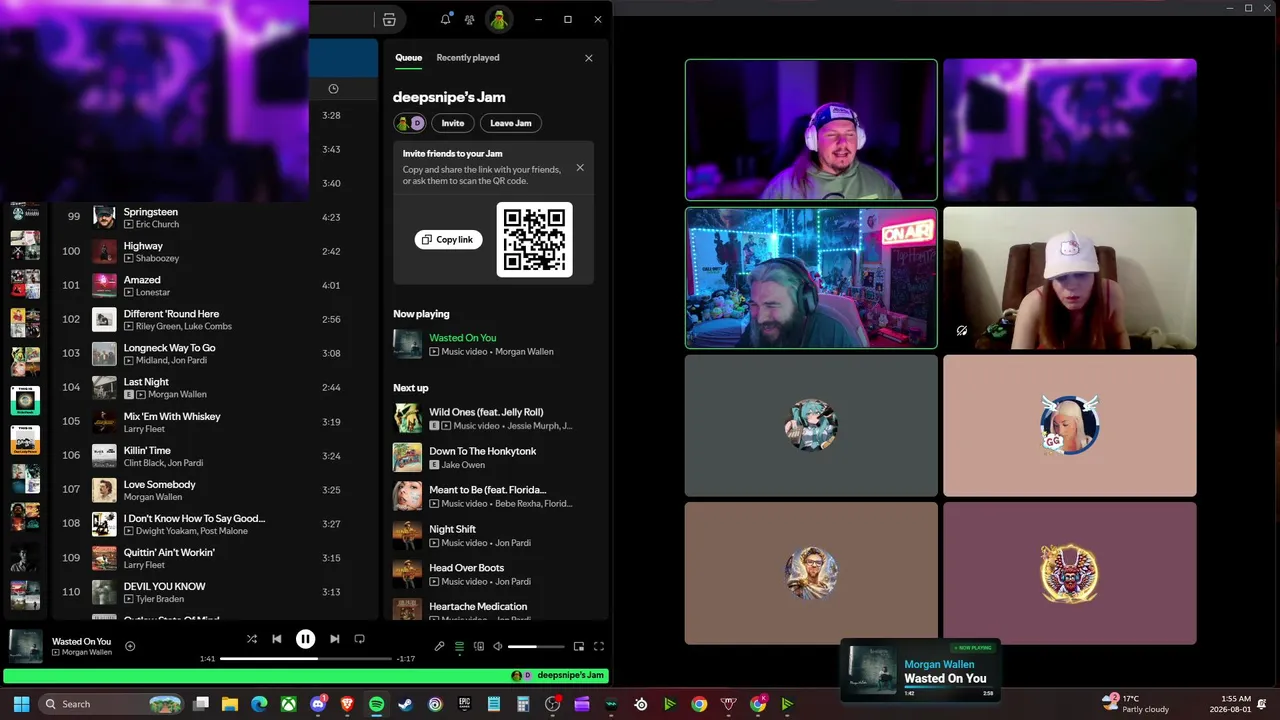Switch to the Queue tab
The image size is (1280, 720).
tap(408, 58)
